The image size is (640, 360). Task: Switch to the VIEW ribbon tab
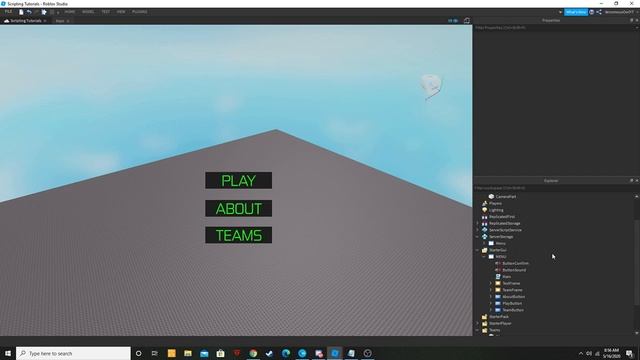(121, 12)
